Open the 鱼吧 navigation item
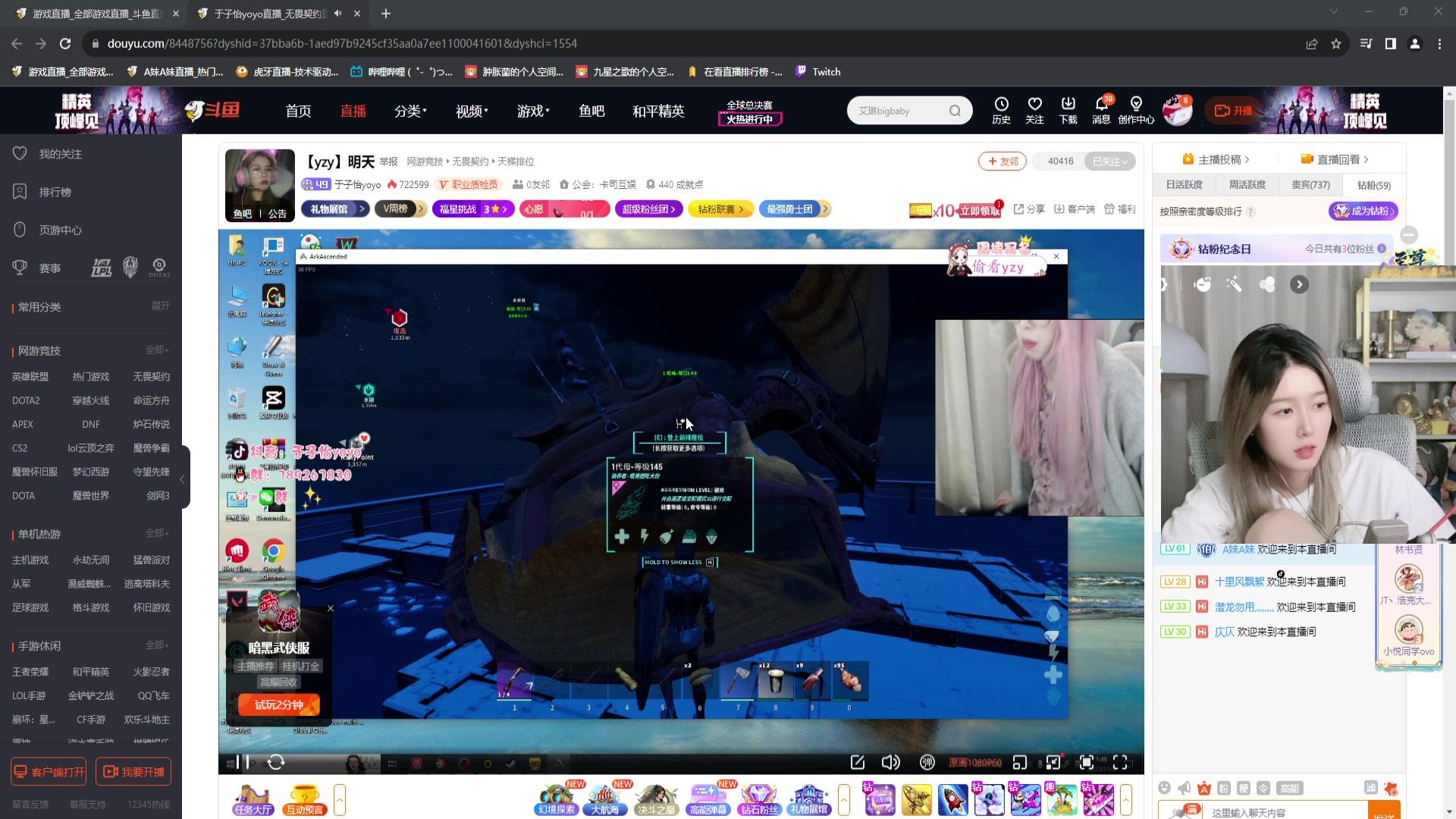The height and width of the screenshot is (819, 1456). point(591,111)
